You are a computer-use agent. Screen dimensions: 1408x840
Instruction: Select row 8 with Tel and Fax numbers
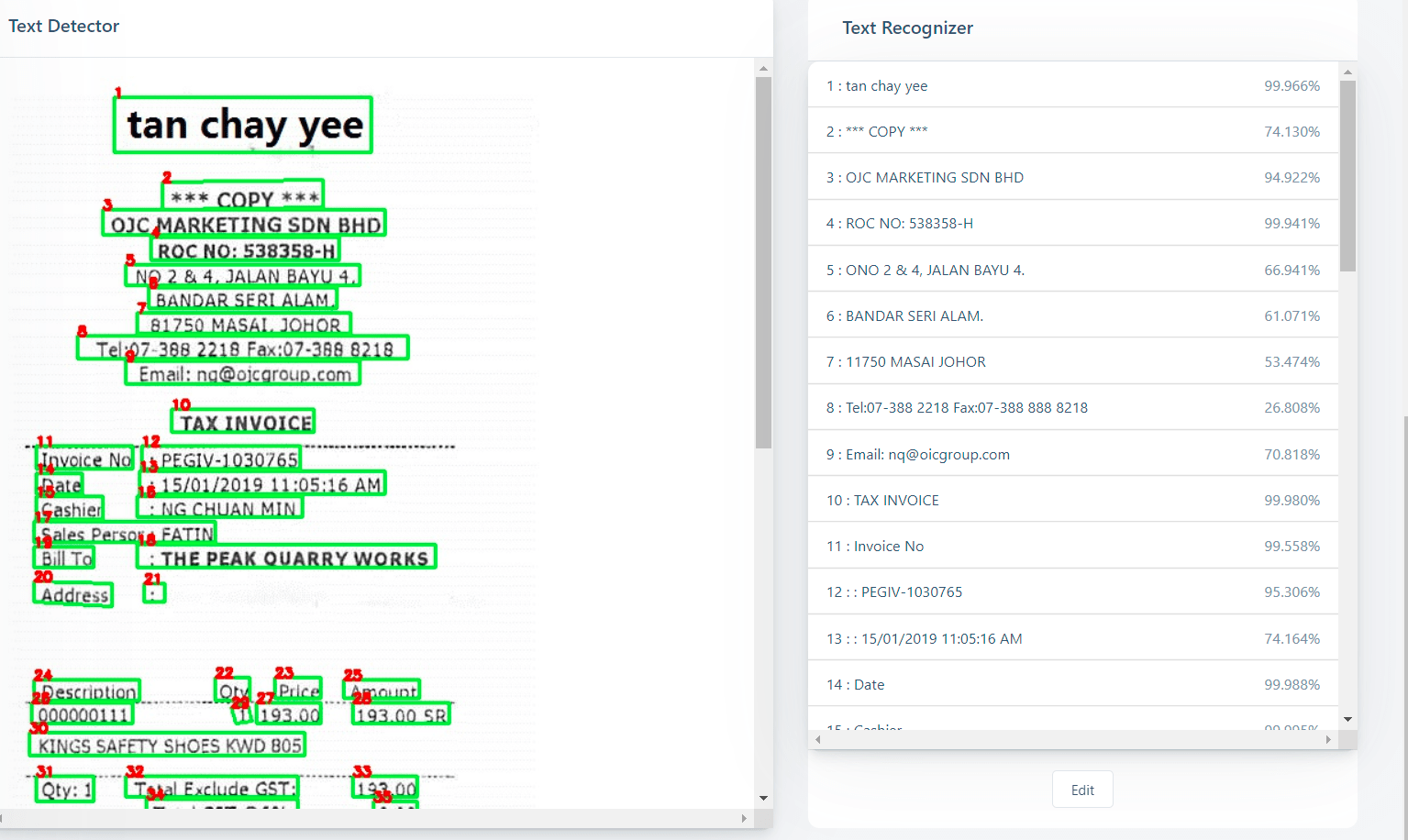click(1072, 407)
